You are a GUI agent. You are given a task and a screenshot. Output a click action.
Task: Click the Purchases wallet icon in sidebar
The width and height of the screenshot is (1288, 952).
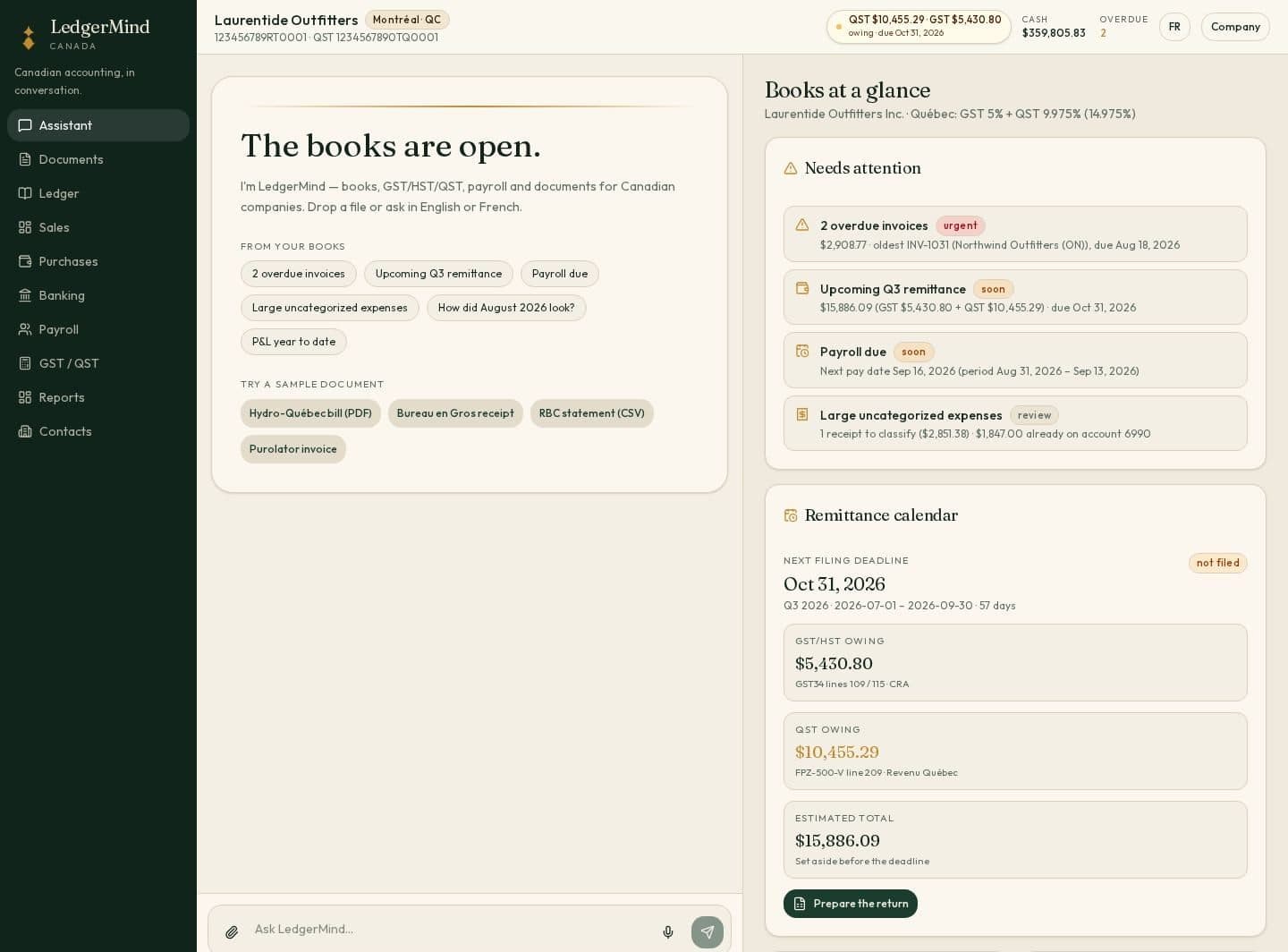[25, 261]
